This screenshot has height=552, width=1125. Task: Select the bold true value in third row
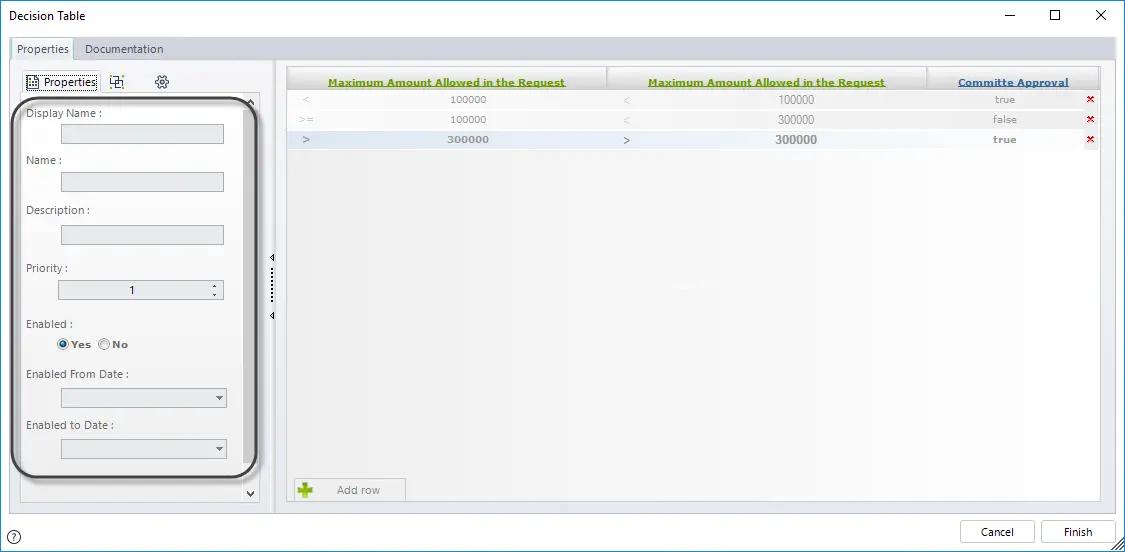(x=1004, y=139)
